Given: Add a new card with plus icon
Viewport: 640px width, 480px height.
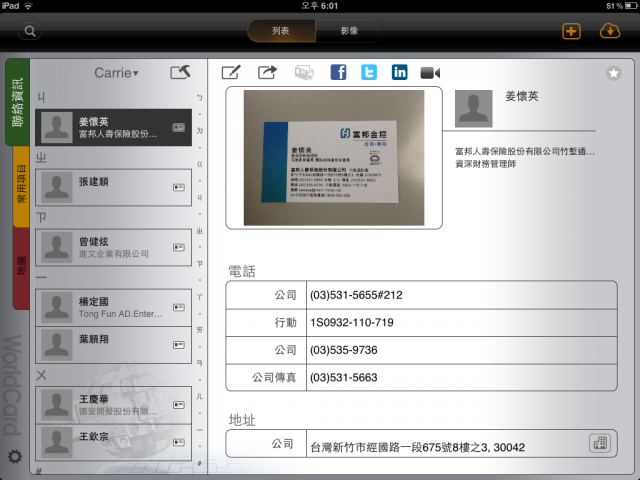Looking at the screenshot, I should coord(571,31).
